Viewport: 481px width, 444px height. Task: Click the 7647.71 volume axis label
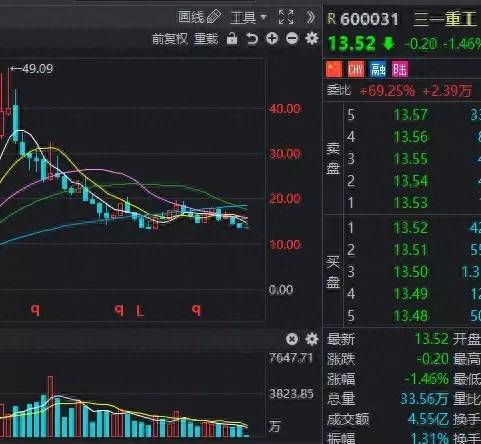coord(291,358)
